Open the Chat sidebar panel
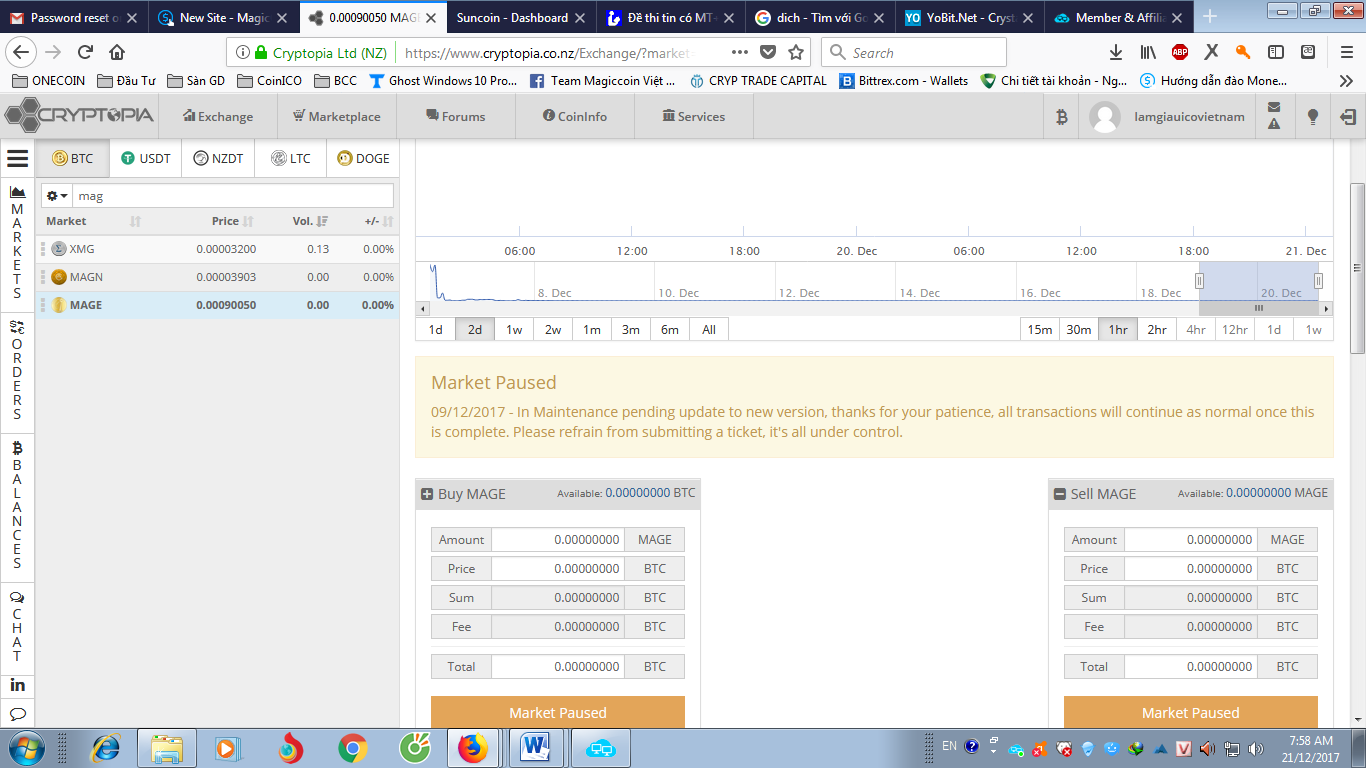 (x=17, y=626)
